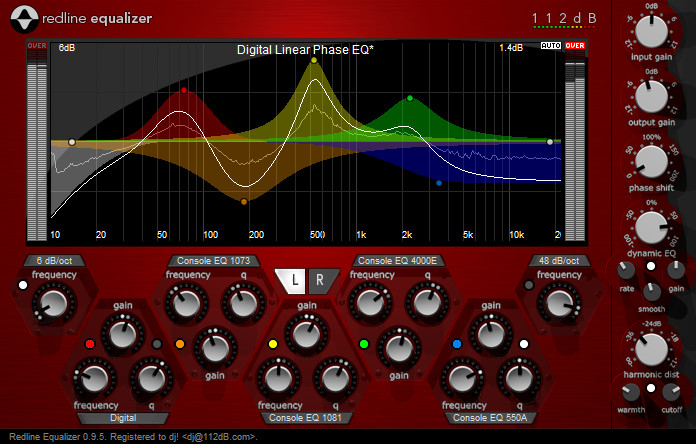This screenshot has height=444, width=696.
Task: Click the output gain knob
Action: point(651,97)
